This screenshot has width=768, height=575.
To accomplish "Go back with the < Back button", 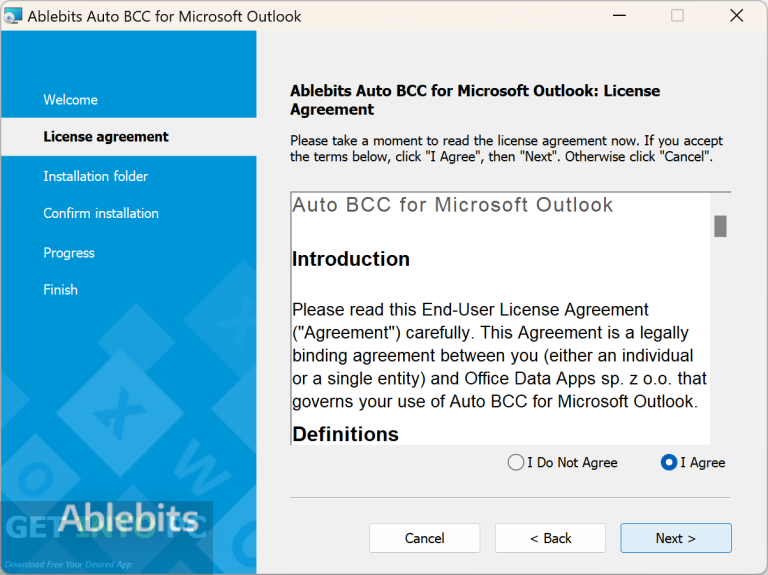I will tap(550, 538).
